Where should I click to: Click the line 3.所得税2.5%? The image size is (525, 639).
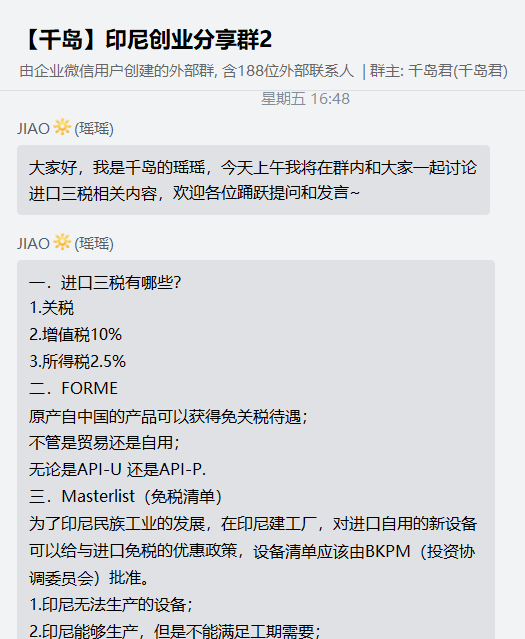77,361
